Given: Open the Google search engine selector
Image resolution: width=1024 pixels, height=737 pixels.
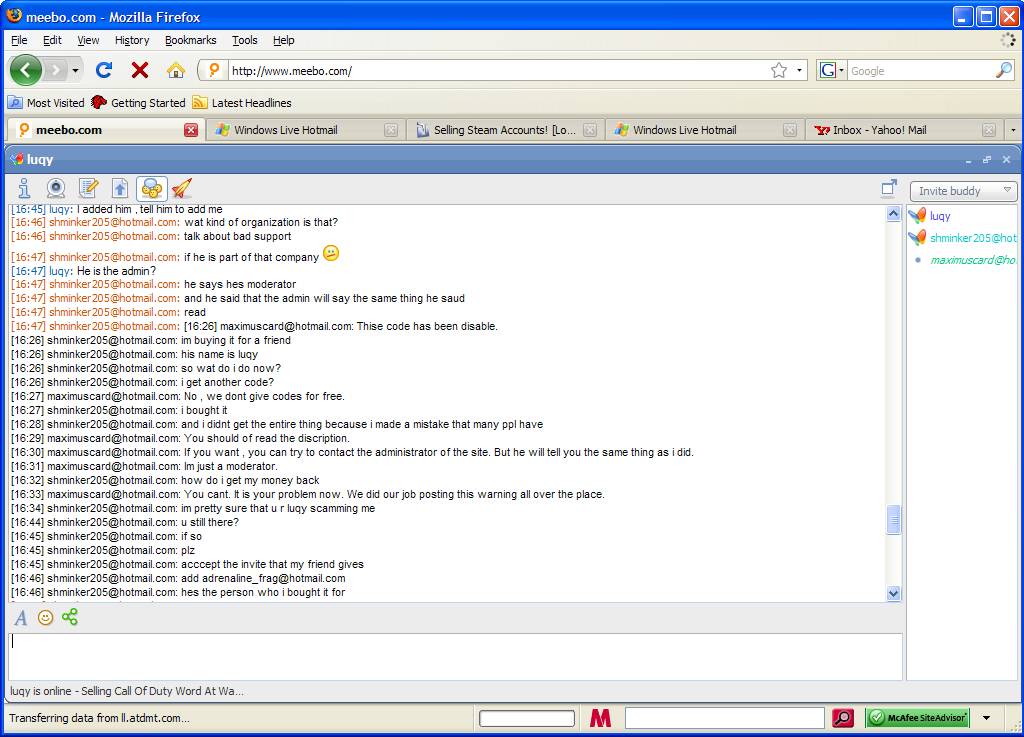Looking at the screenshot, I should (832, 71).
